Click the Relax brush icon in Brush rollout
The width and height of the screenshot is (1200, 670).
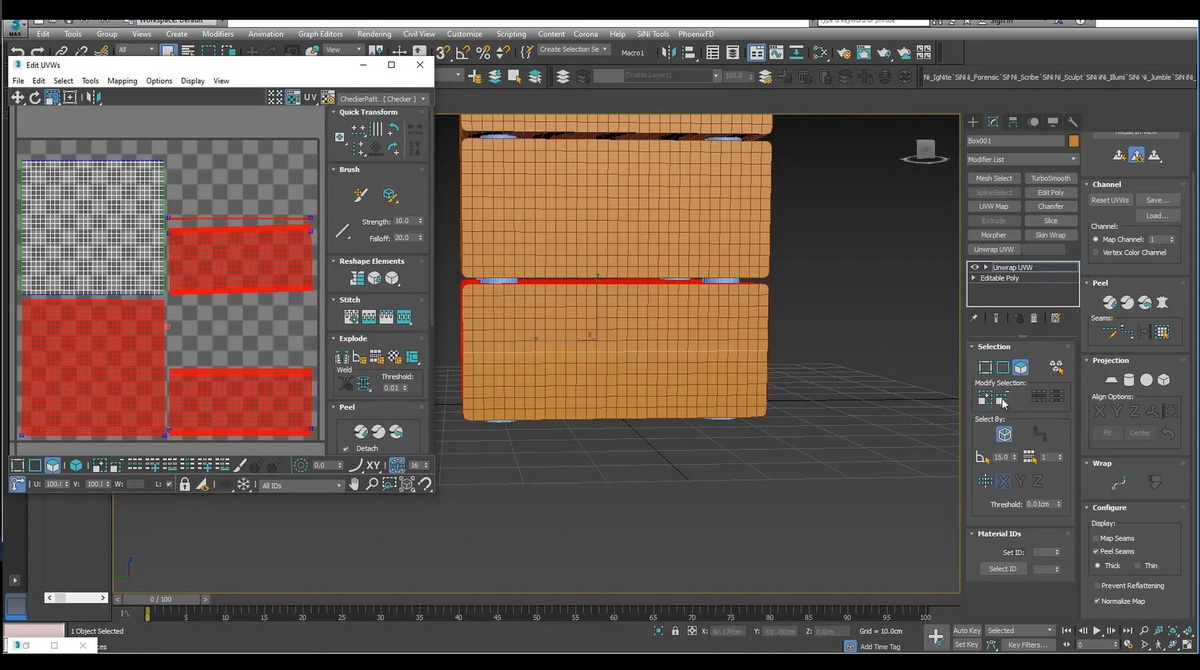(x=390, y=195)
